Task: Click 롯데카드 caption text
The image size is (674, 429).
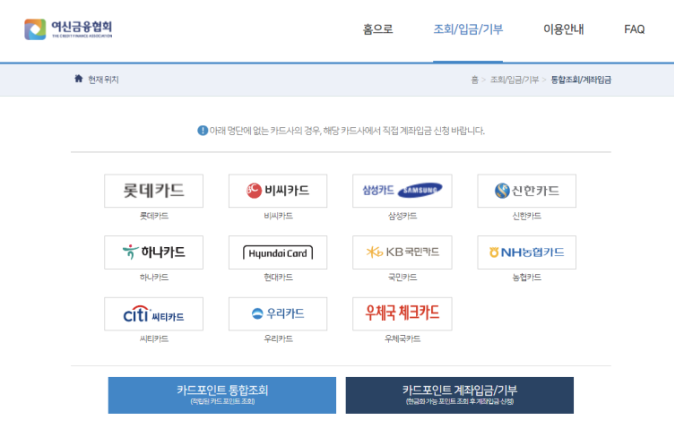Action: click(154, 216)
